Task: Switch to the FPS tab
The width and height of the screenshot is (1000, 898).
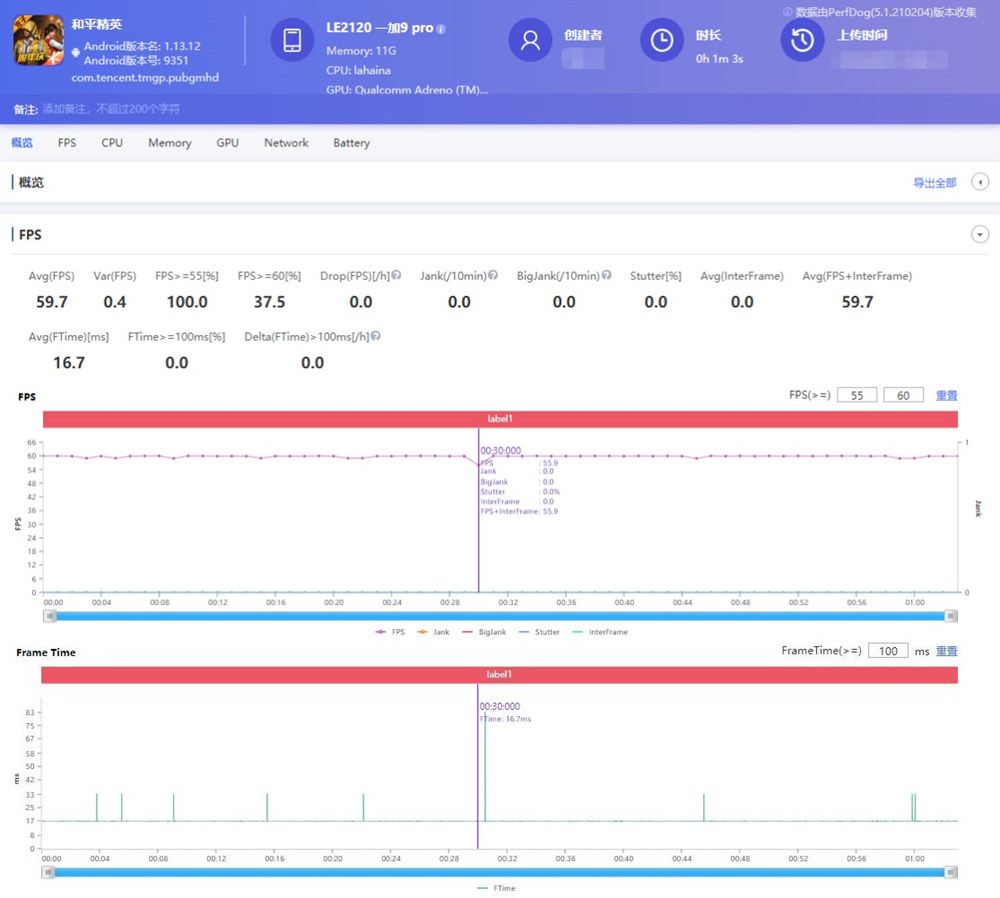Action: click(x=67, y=143)
